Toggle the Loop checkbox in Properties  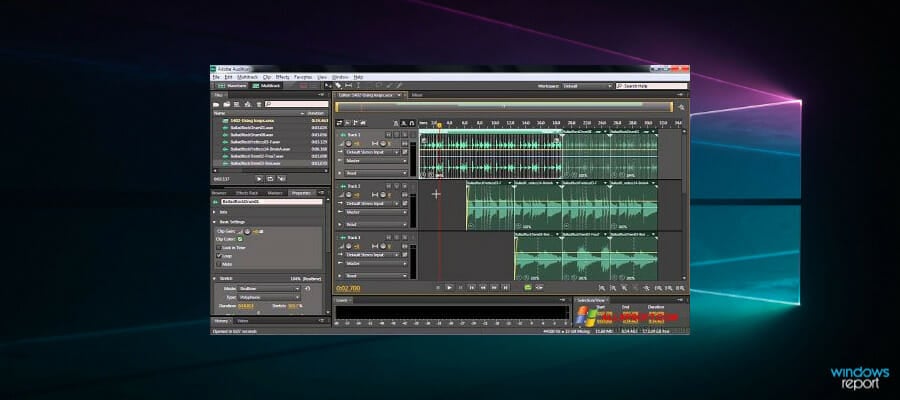pyautogui.click(x=219, y=255)
